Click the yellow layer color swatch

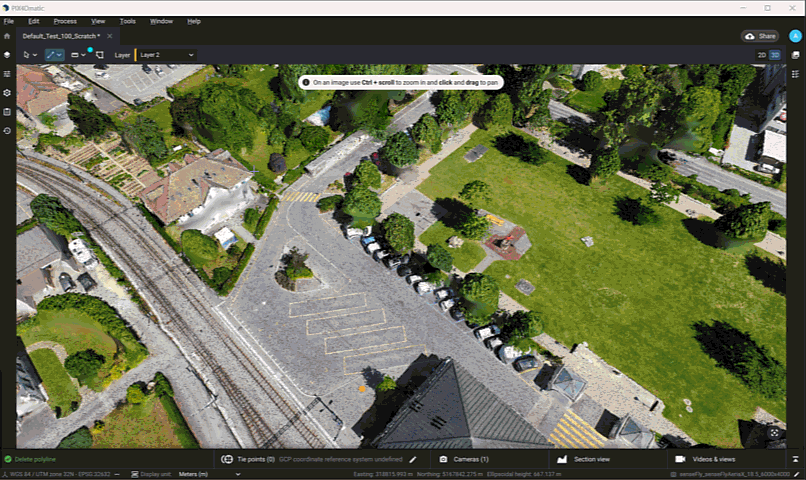click(135, 55)
